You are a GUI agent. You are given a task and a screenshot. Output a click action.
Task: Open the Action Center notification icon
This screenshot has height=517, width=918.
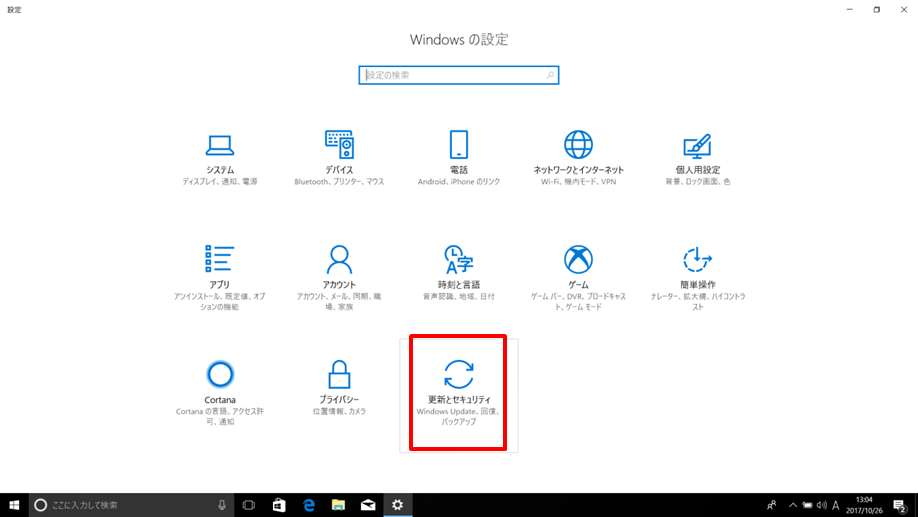coord(900,505)
